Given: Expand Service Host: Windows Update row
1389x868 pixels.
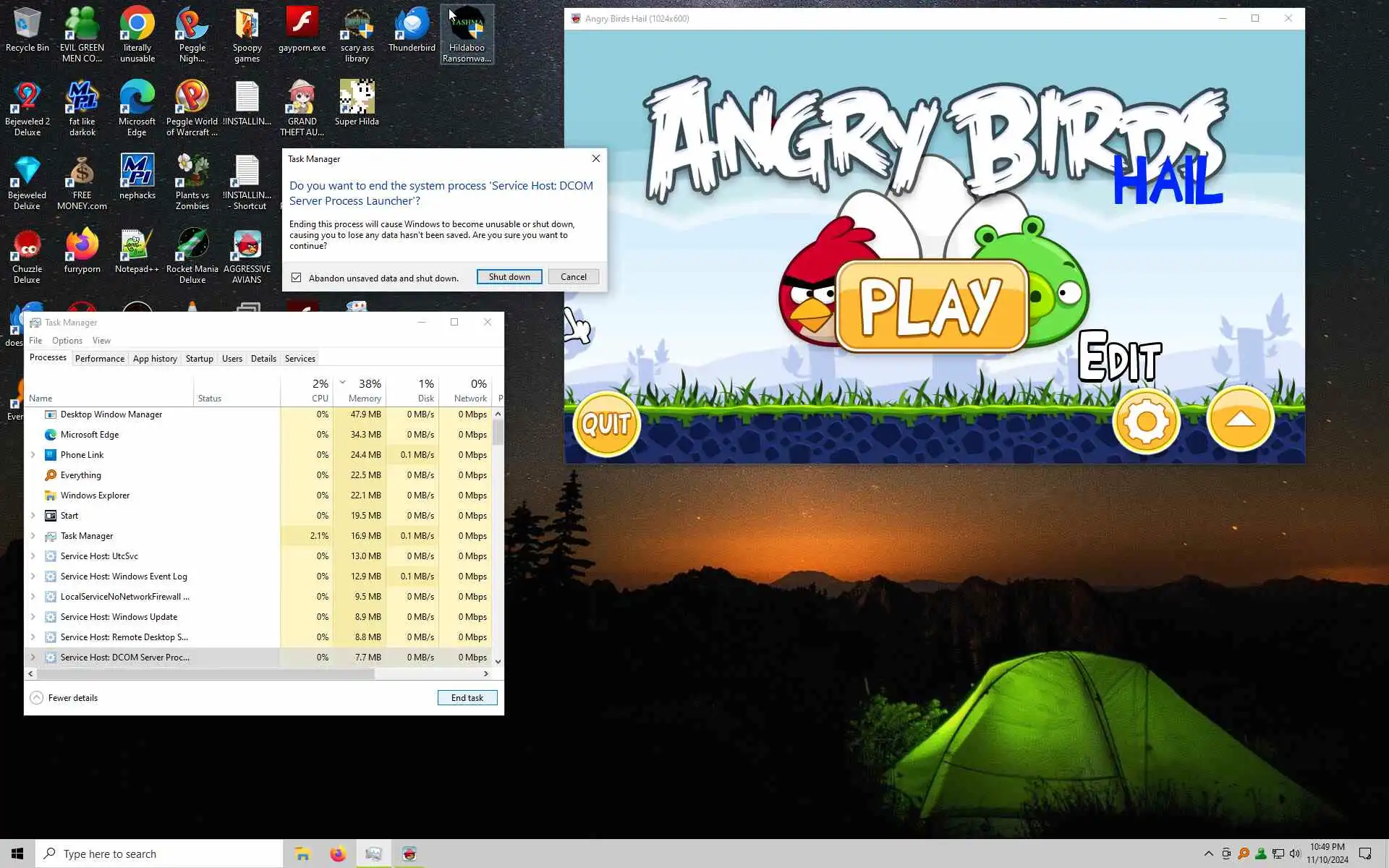Looking at the screenshot, I should tap(33, 617).
